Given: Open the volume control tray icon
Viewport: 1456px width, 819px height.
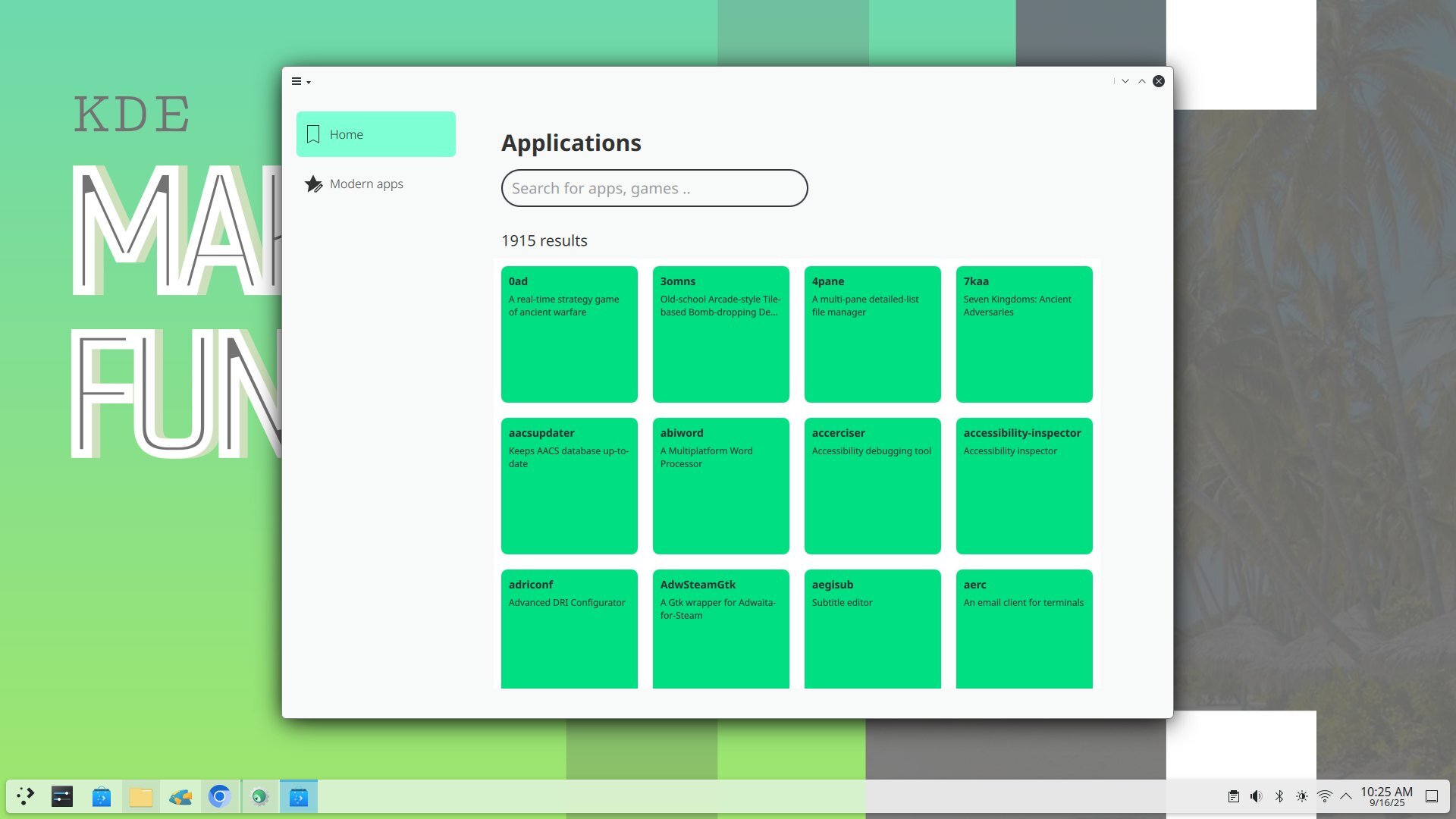Looking at the screenshot, I should point(1256,796).
